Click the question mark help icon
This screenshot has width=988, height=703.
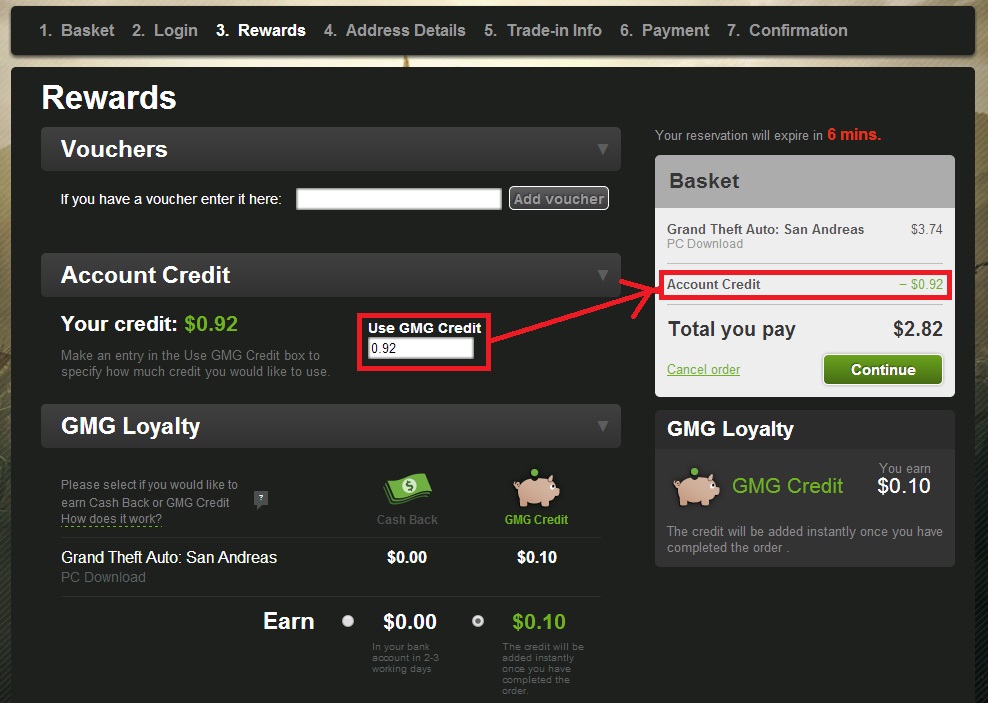[260, 500]
